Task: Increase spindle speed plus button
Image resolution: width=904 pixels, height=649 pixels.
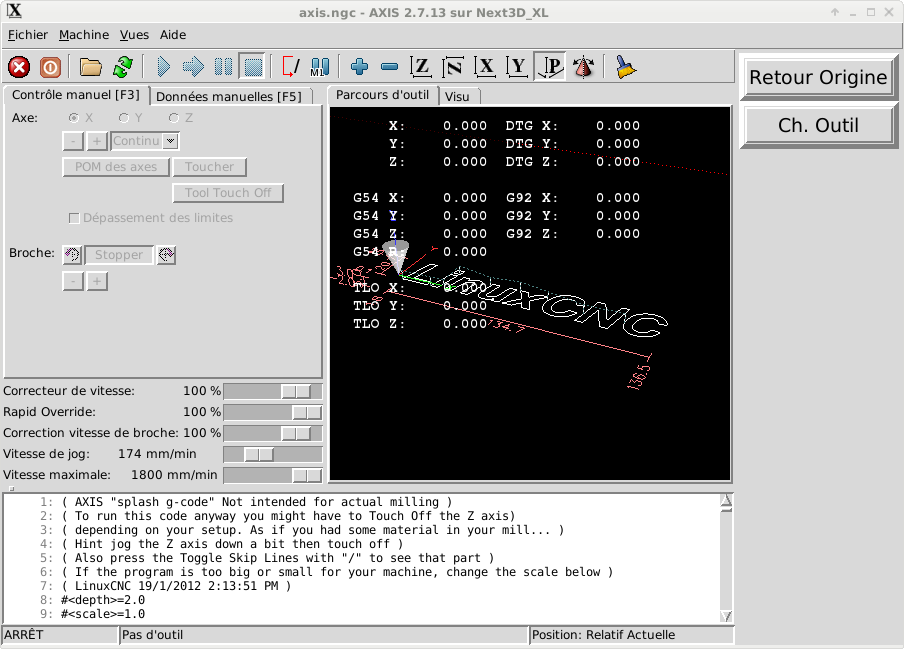Action: (97, 281)
